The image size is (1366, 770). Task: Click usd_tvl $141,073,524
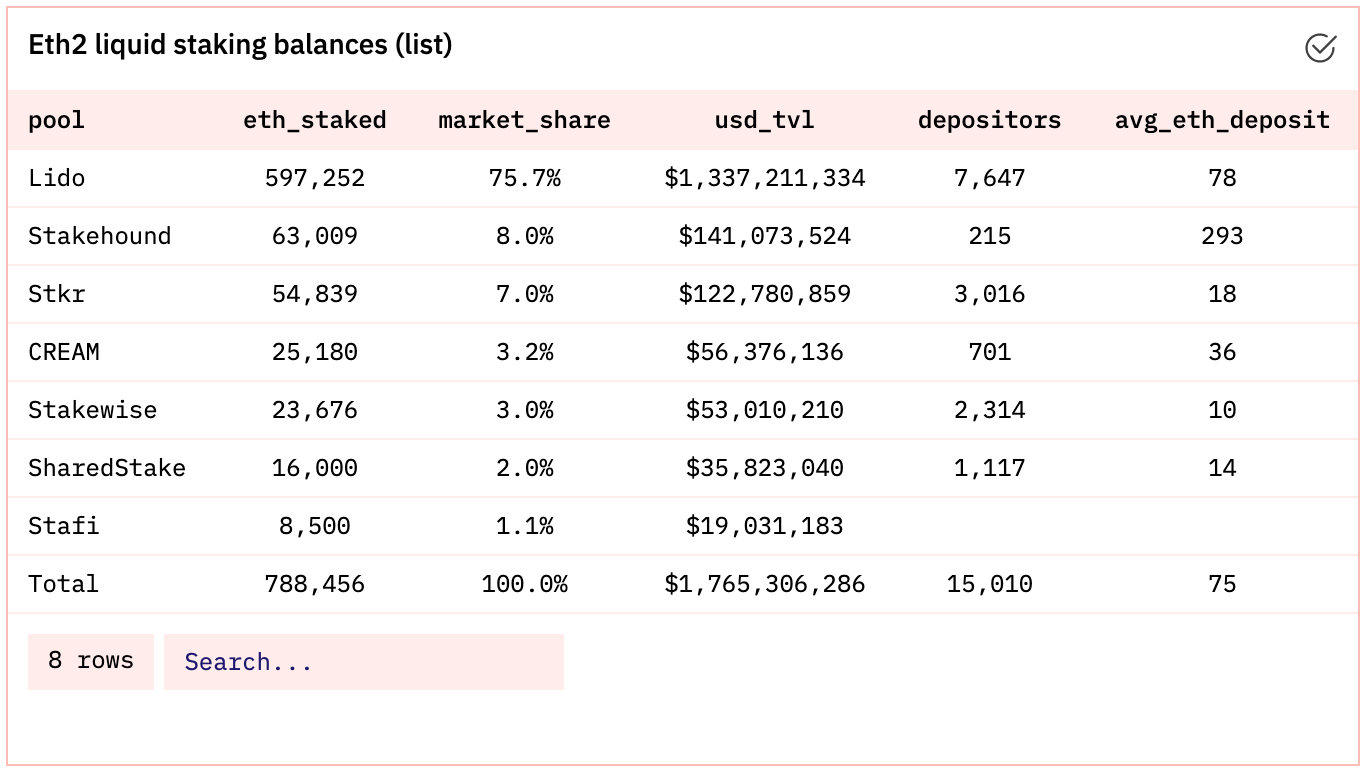[765, 236]
